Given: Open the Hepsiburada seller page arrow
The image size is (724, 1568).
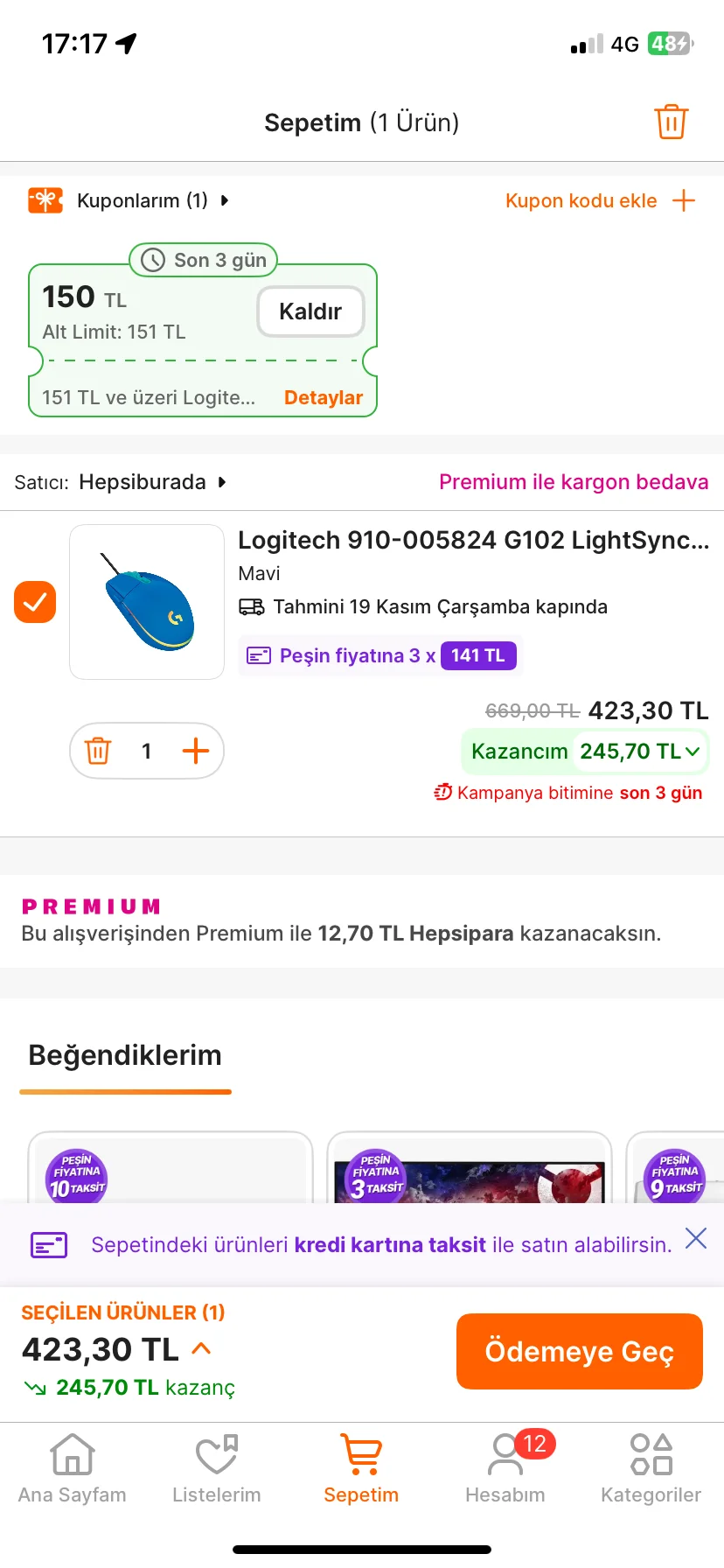Looking at the screenshot, I should pyautogui.click(x=222, y=482).
